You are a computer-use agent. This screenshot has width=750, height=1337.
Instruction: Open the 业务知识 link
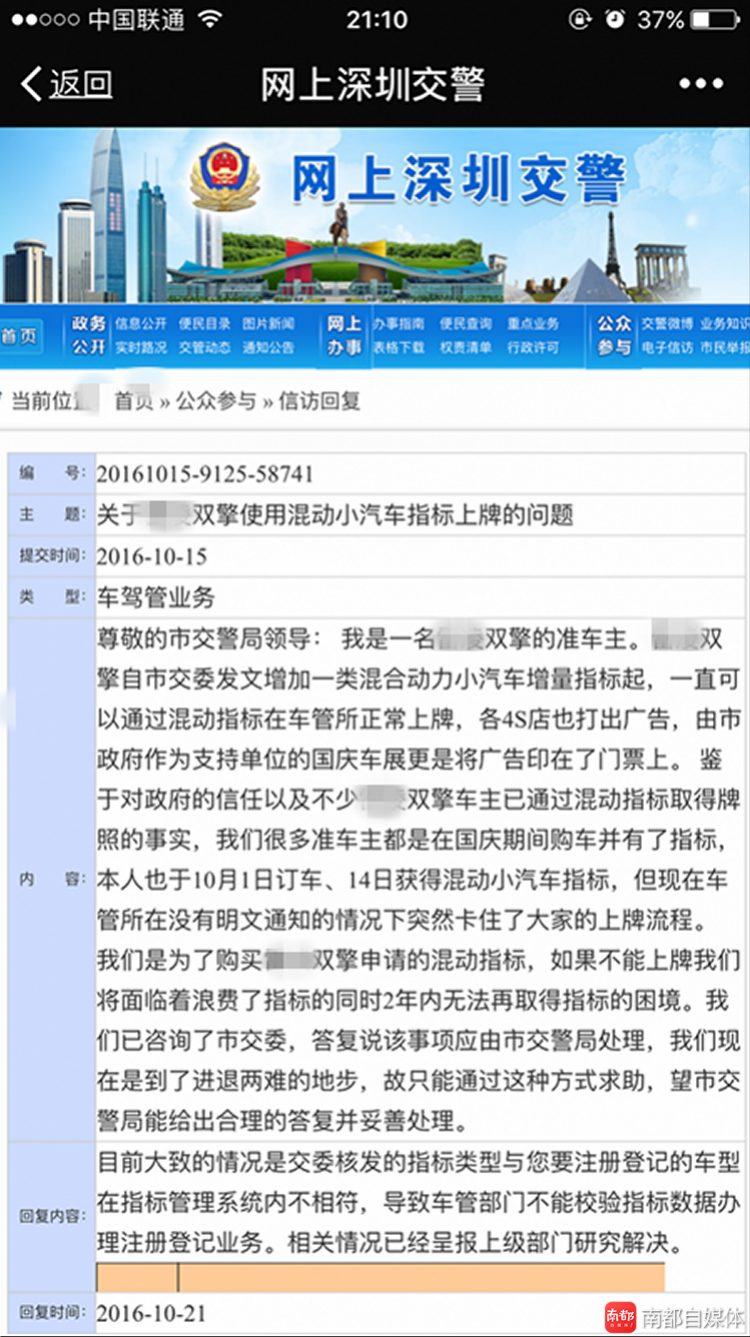coord(725,324)
